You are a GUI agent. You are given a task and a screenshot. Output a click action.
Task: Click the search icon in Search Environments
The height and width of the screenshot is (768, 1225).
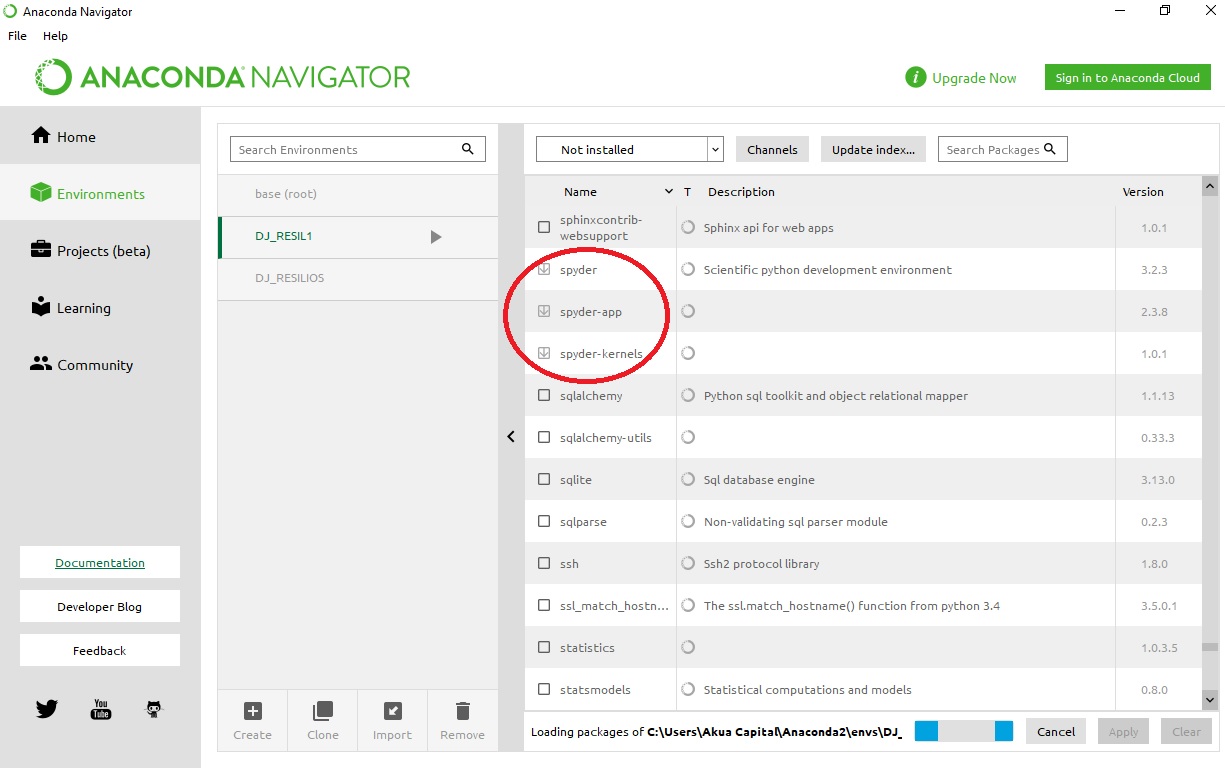click(467, 149)
